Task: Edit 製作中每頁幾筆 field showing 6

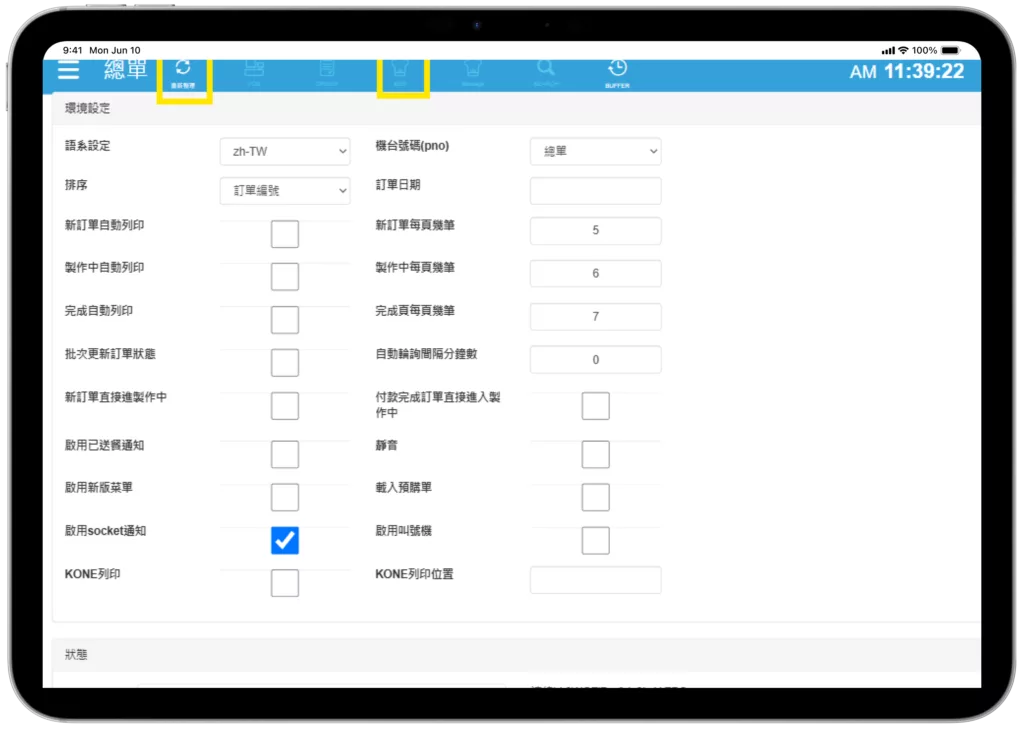Action: click(x=596, y=274)
